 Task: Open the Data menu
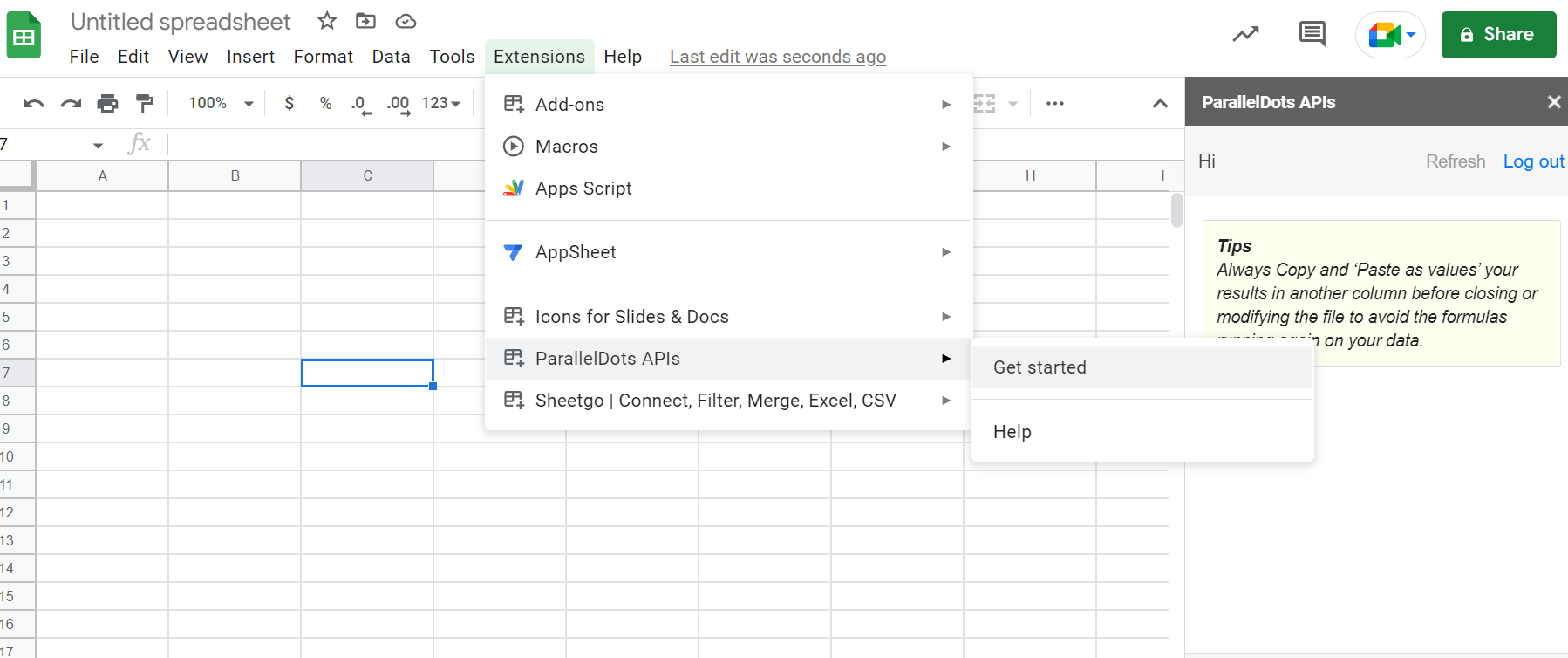pos(391,57)
